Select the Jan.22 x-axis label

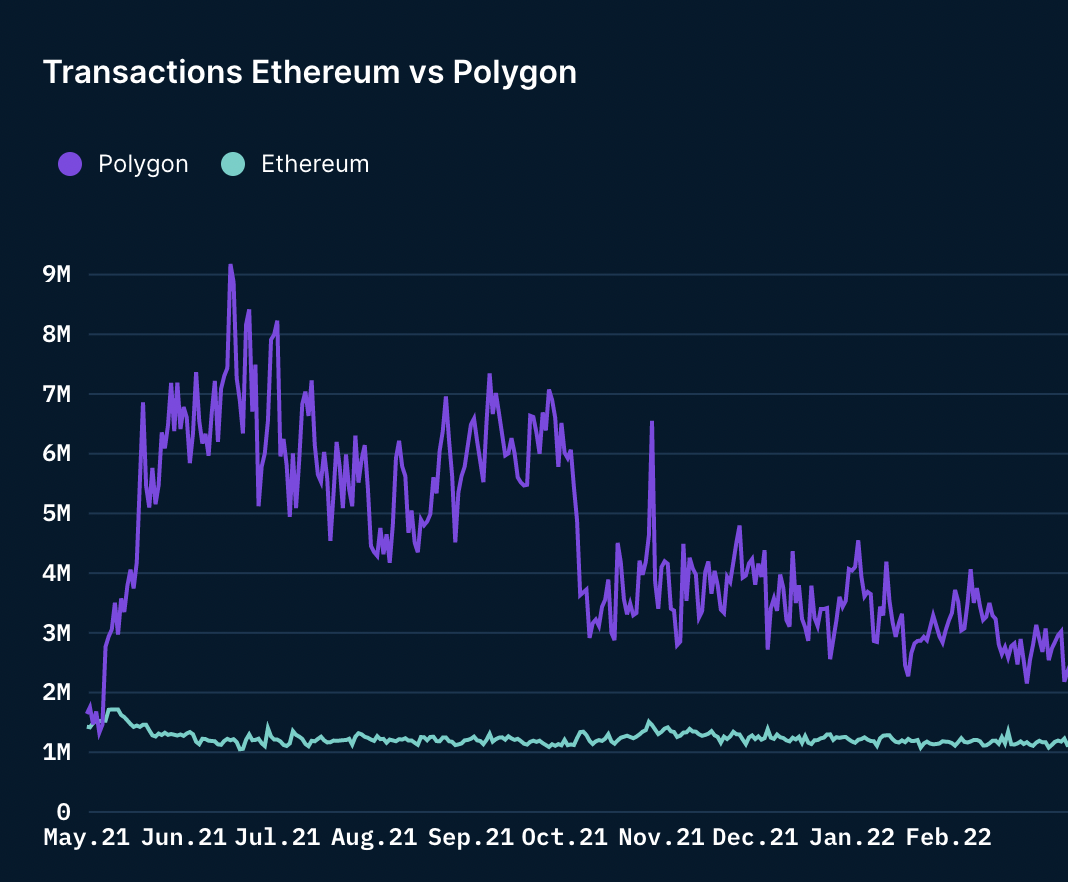click(x=852, y=837)
